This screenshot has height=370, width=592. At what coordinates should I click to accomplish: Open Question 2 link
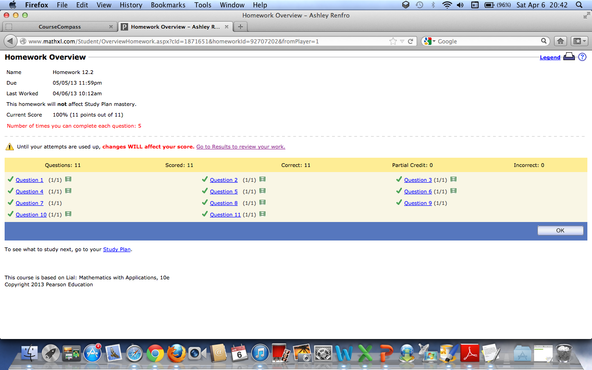224,180
